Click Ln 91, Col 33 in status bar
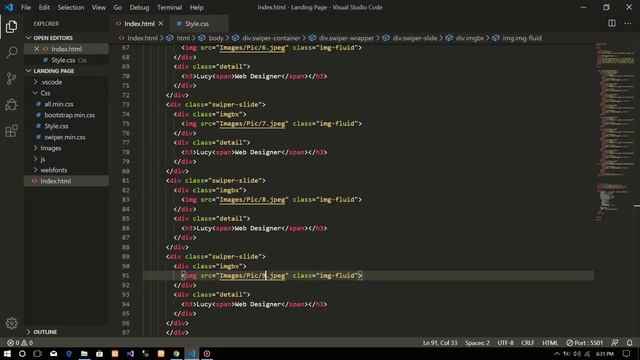This screenshot has height=360, width=640. pos(440,343)
